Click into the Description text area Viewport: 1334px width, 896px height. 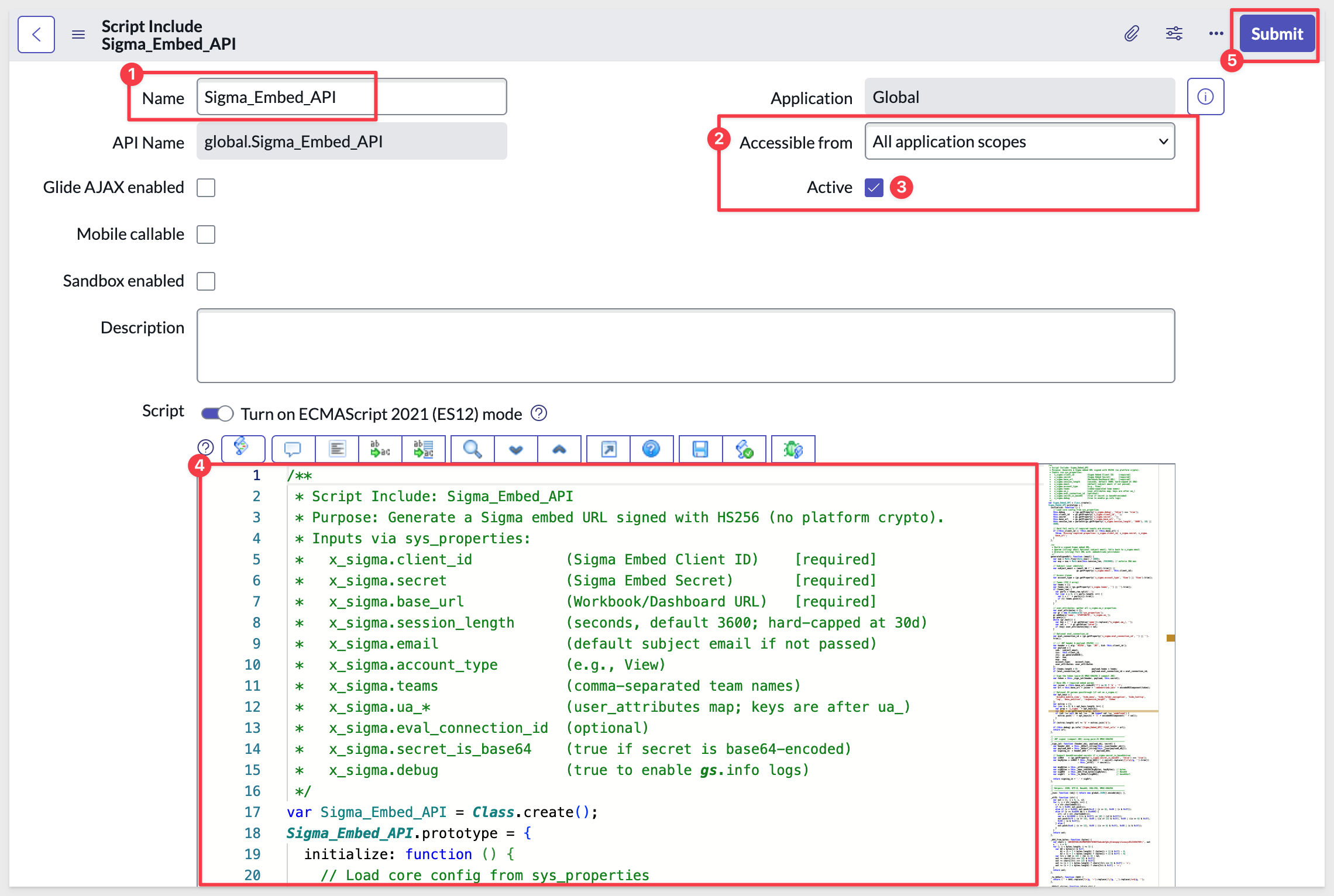click(x=686, y=346)
